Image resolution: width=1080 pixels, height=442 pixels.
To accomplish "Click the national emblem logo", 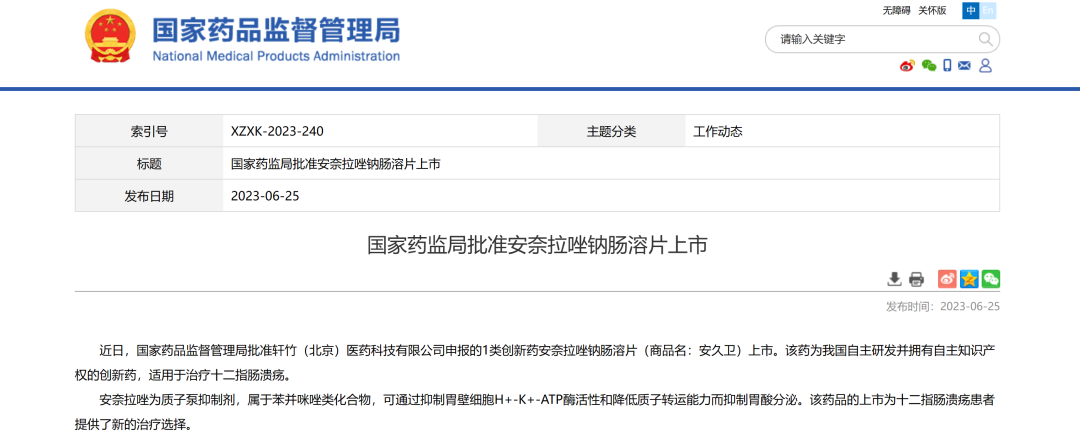I will pyautogui.click(x=111, y=37).
